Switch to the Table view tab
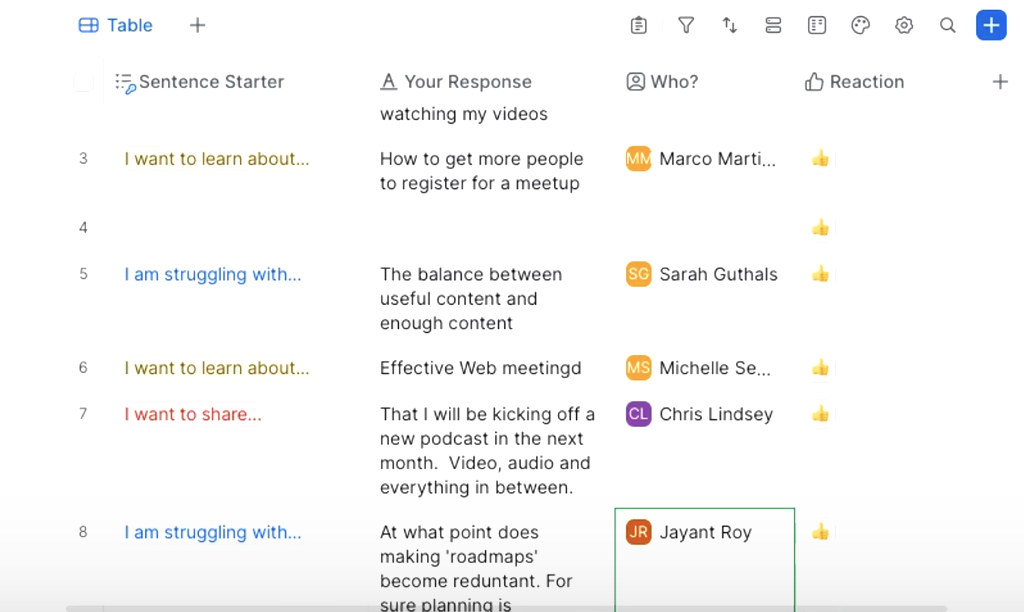Viewport: 1024px width, 612px height. (x=116, y=26)
